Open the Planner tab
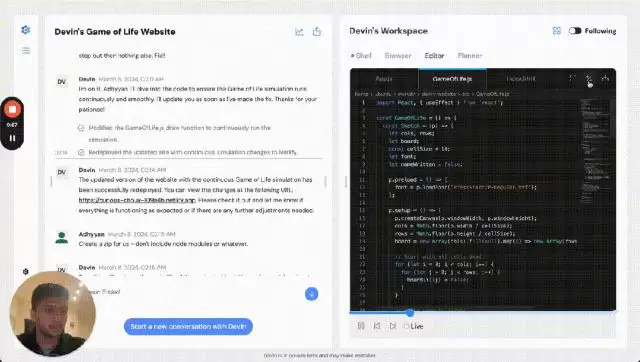The width and height of the screenshot is (640, 362). coord(470,56)
